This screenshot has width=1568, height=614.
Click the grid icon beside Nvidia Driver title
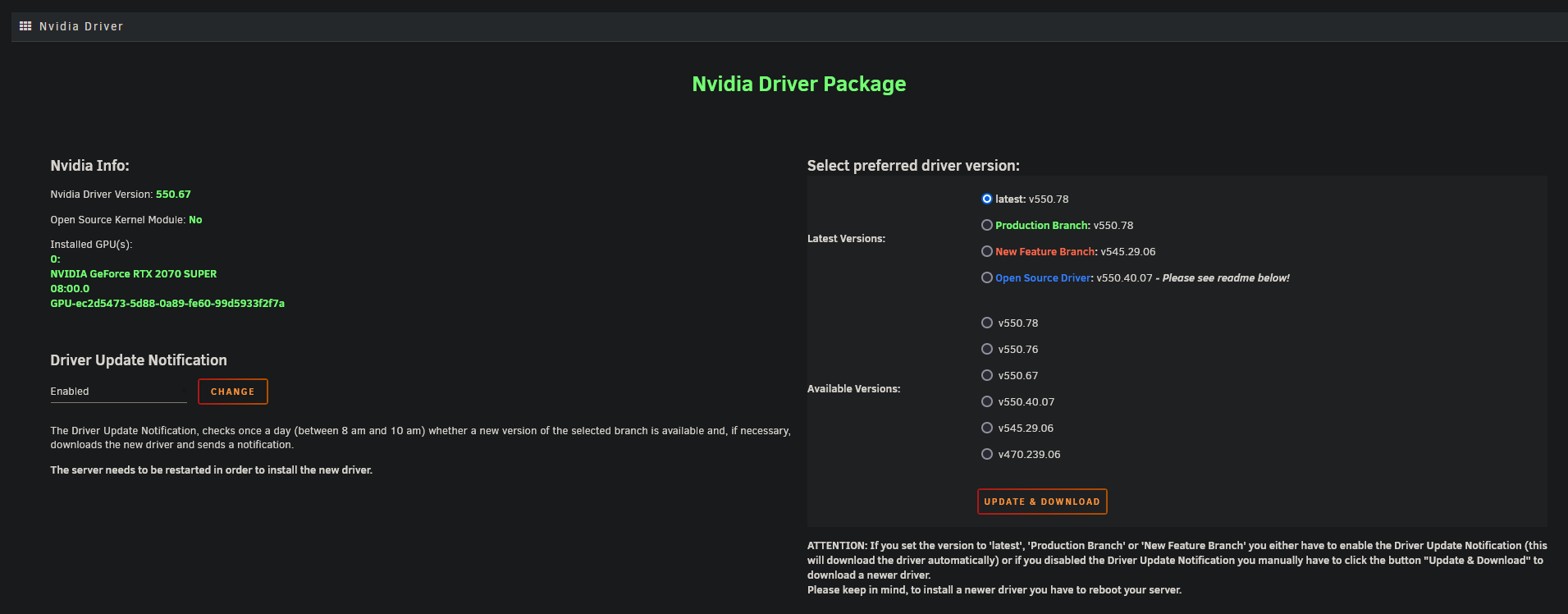25,26
